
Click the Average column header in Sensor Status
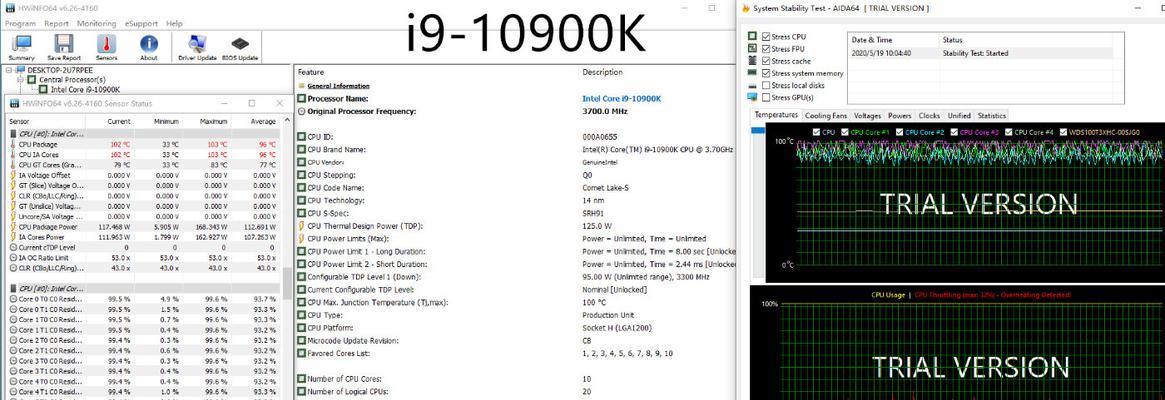pos(256,121)
